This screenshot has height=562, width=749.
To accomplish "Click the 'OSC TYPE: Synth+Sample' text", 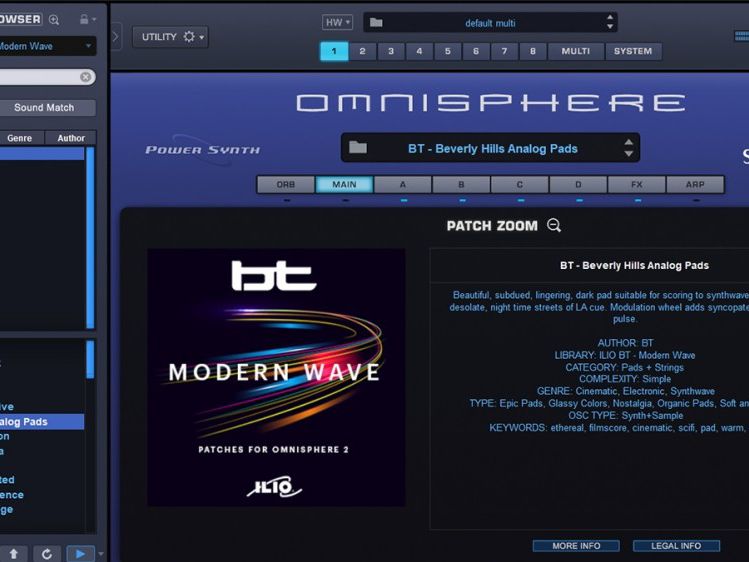I will pyautogui.click(x=625, y=415).
